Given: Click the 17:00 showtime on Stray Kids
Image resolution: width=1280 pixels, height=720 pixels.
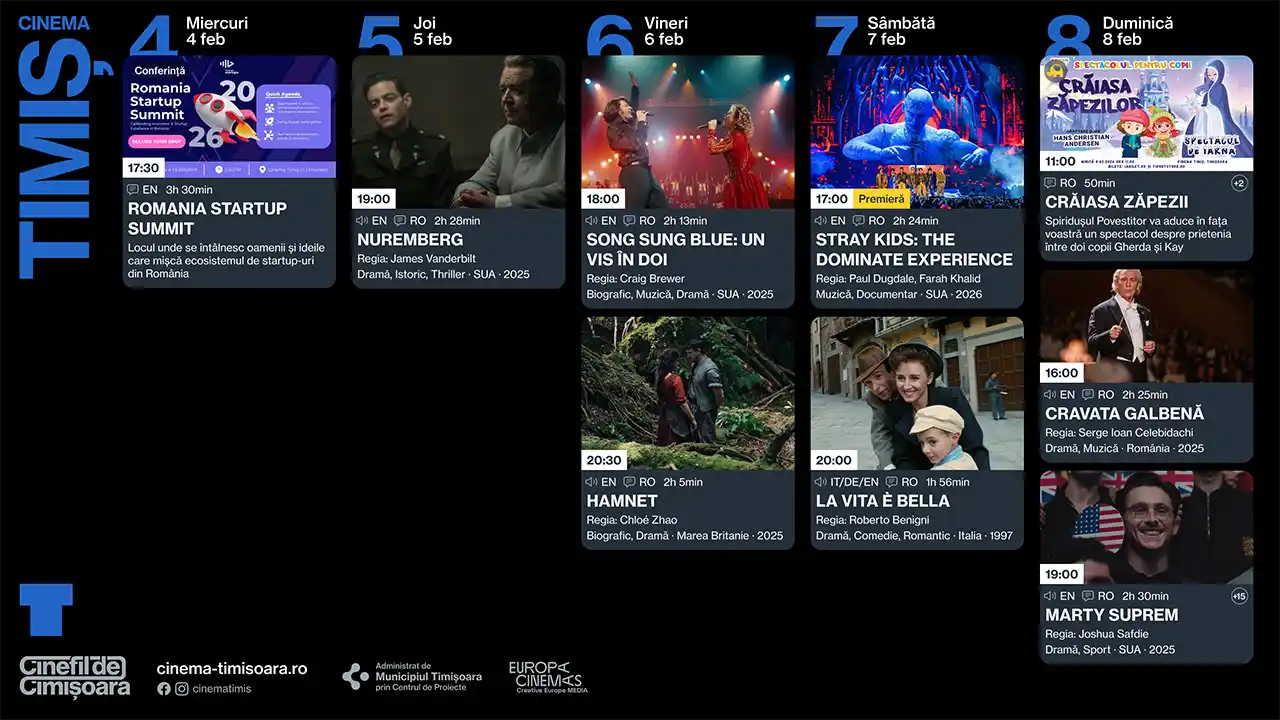Looking at the screenshot, I should pyautogui.click(x=832, y=199).
